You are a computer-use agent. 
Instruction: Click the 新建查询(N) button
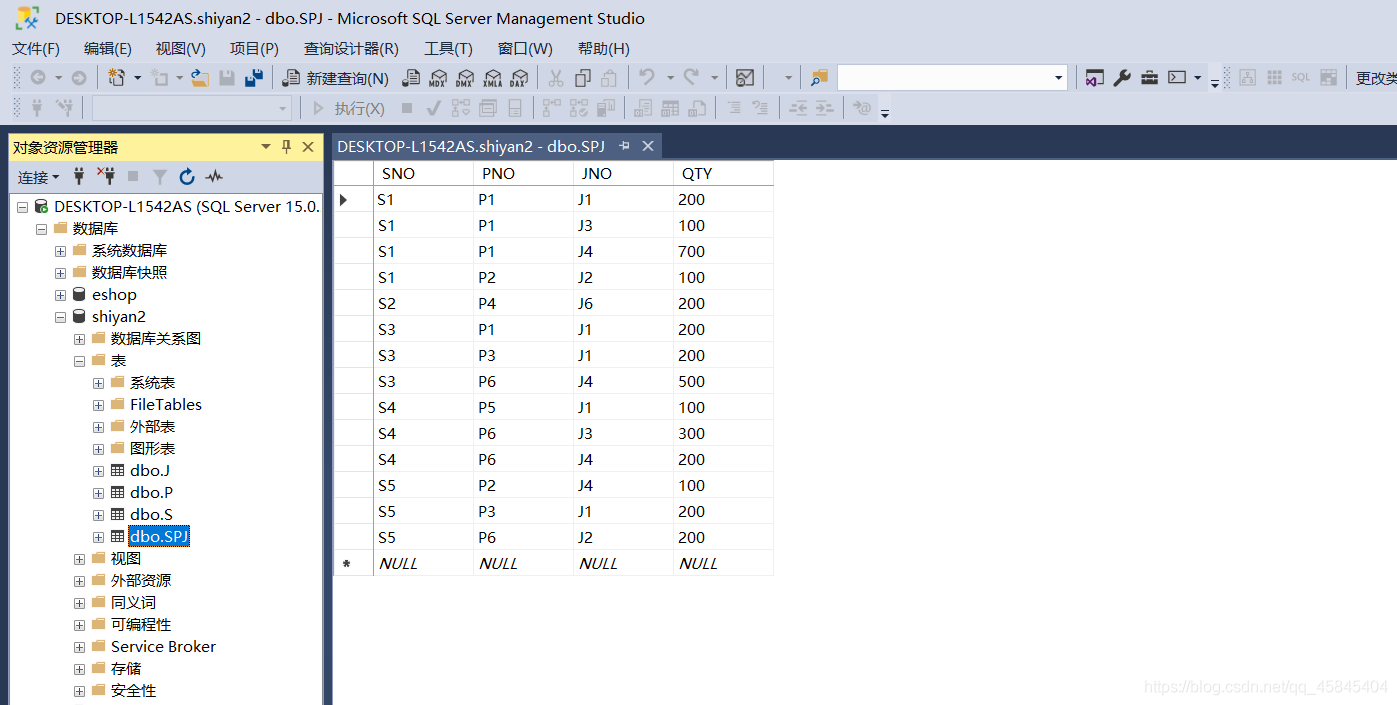click(336, 78)
